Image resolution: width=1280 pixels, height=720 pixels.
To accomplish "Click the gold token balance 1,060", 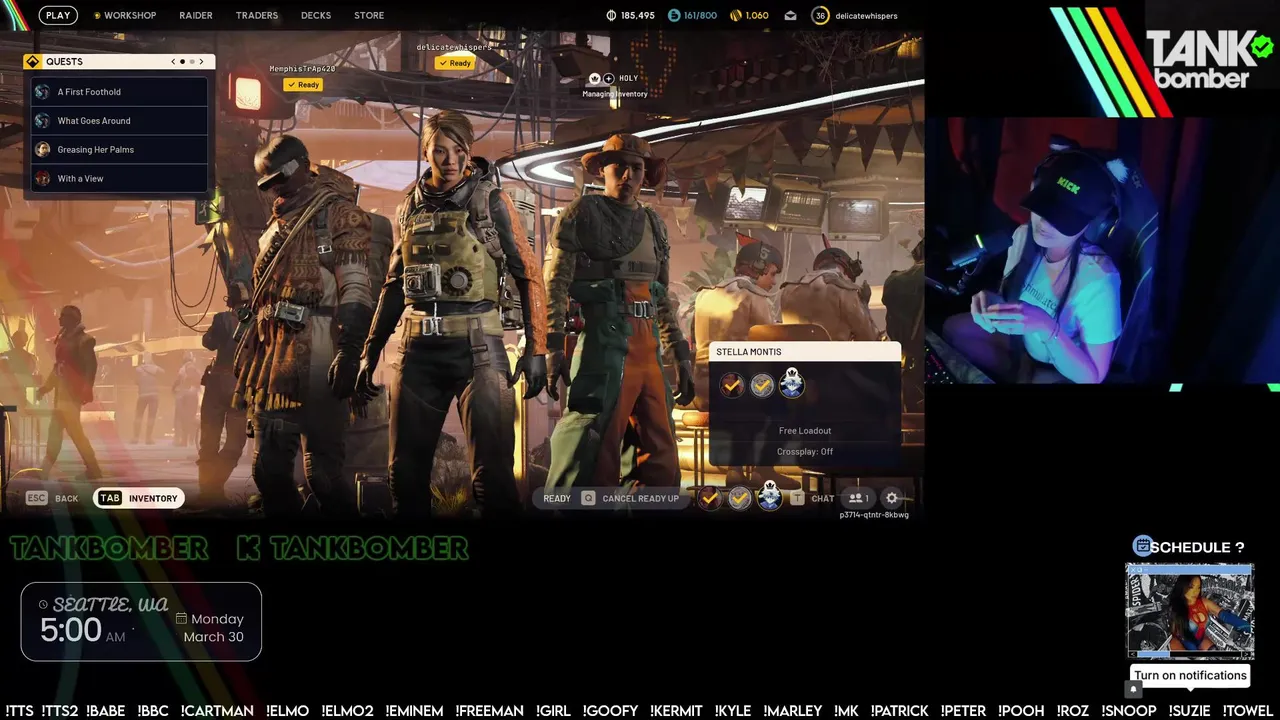I will 749,15.
